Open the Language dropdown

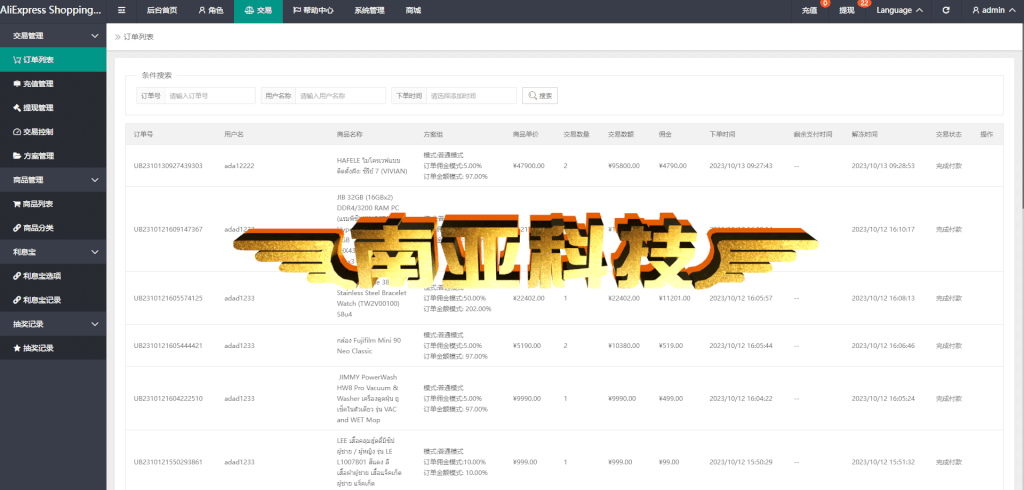point(899,10)
